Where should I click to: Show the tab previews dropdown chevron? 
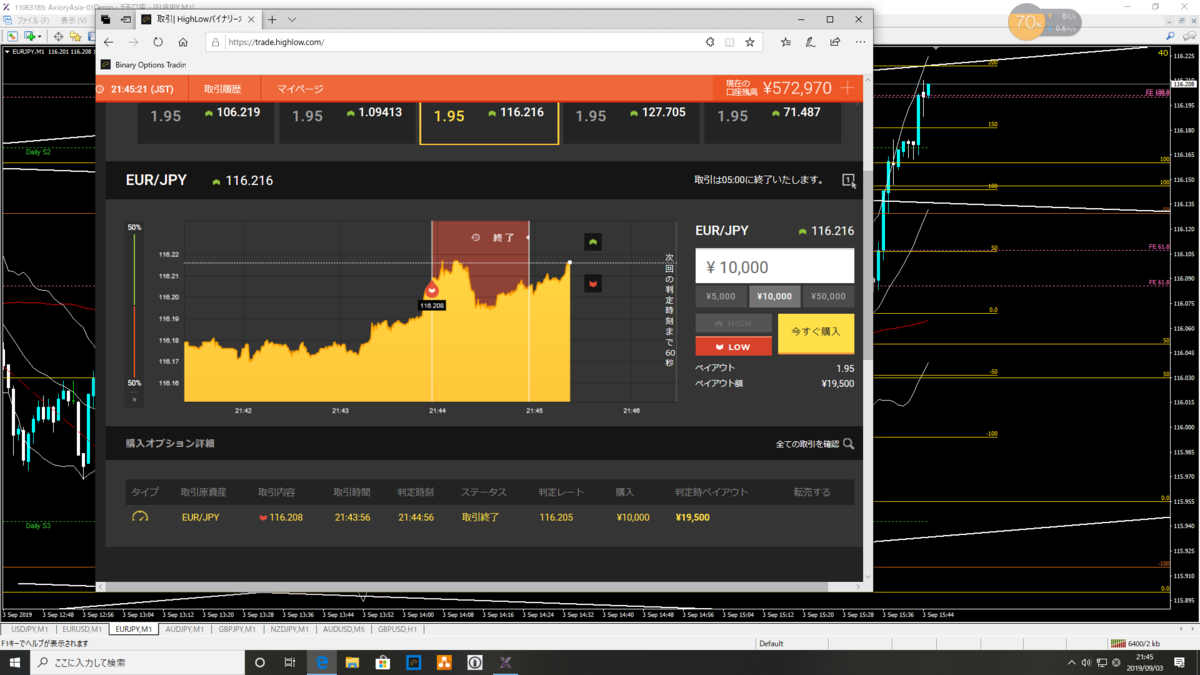coord(292,19)
